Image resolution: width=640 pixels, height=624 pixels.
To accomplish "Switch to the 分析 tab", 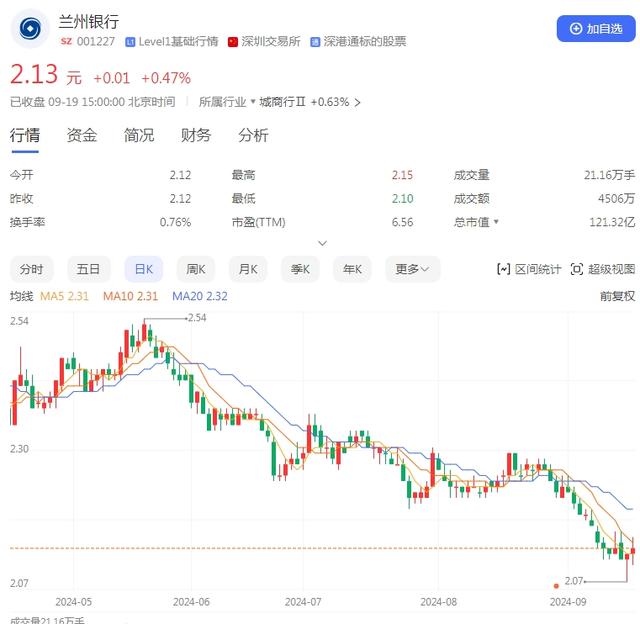I will pyautogui.click(x=253, y=135).
